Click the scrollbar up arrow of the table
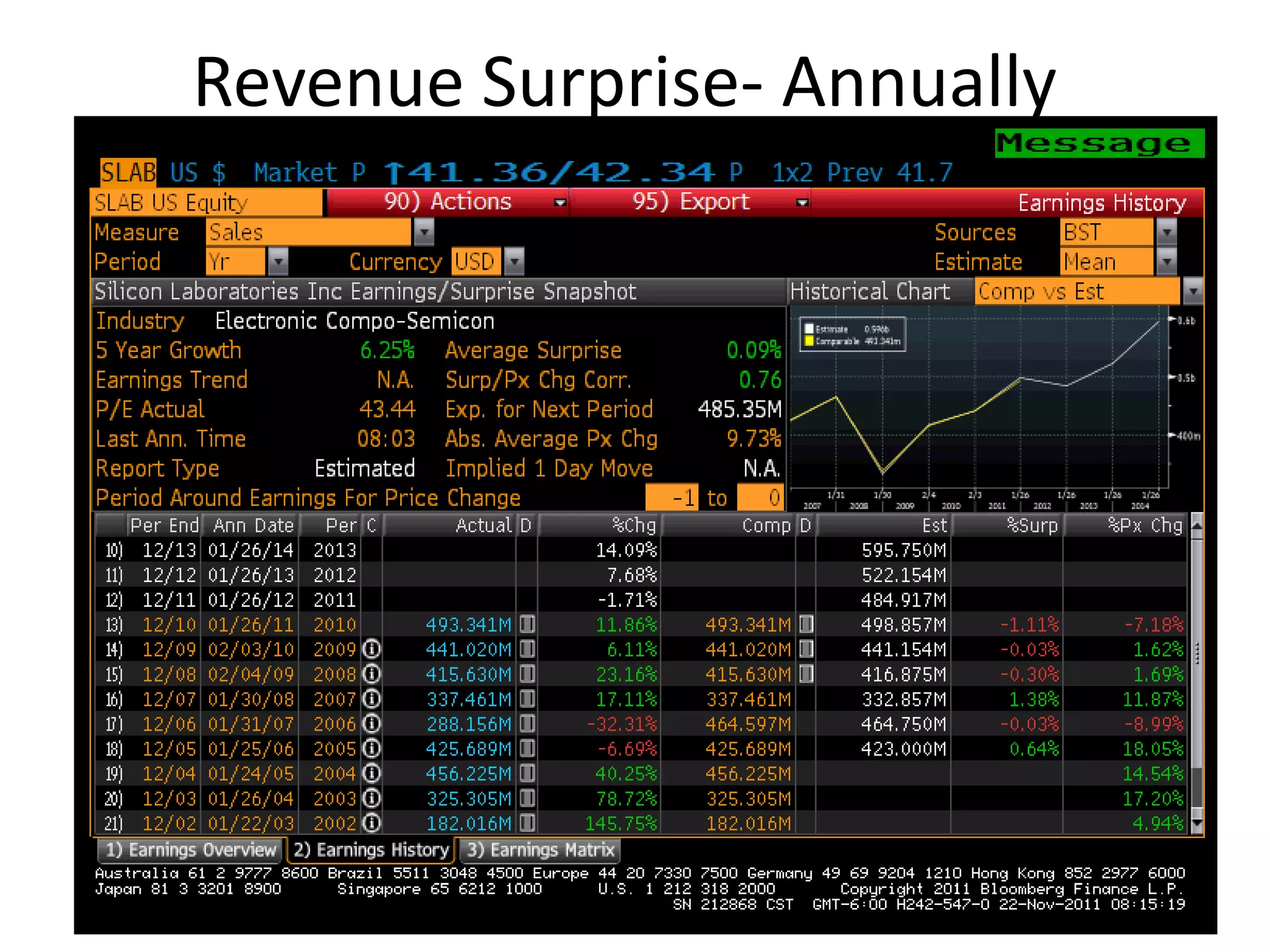This screenshot has width=1270, height=952. coord(1197,526)
